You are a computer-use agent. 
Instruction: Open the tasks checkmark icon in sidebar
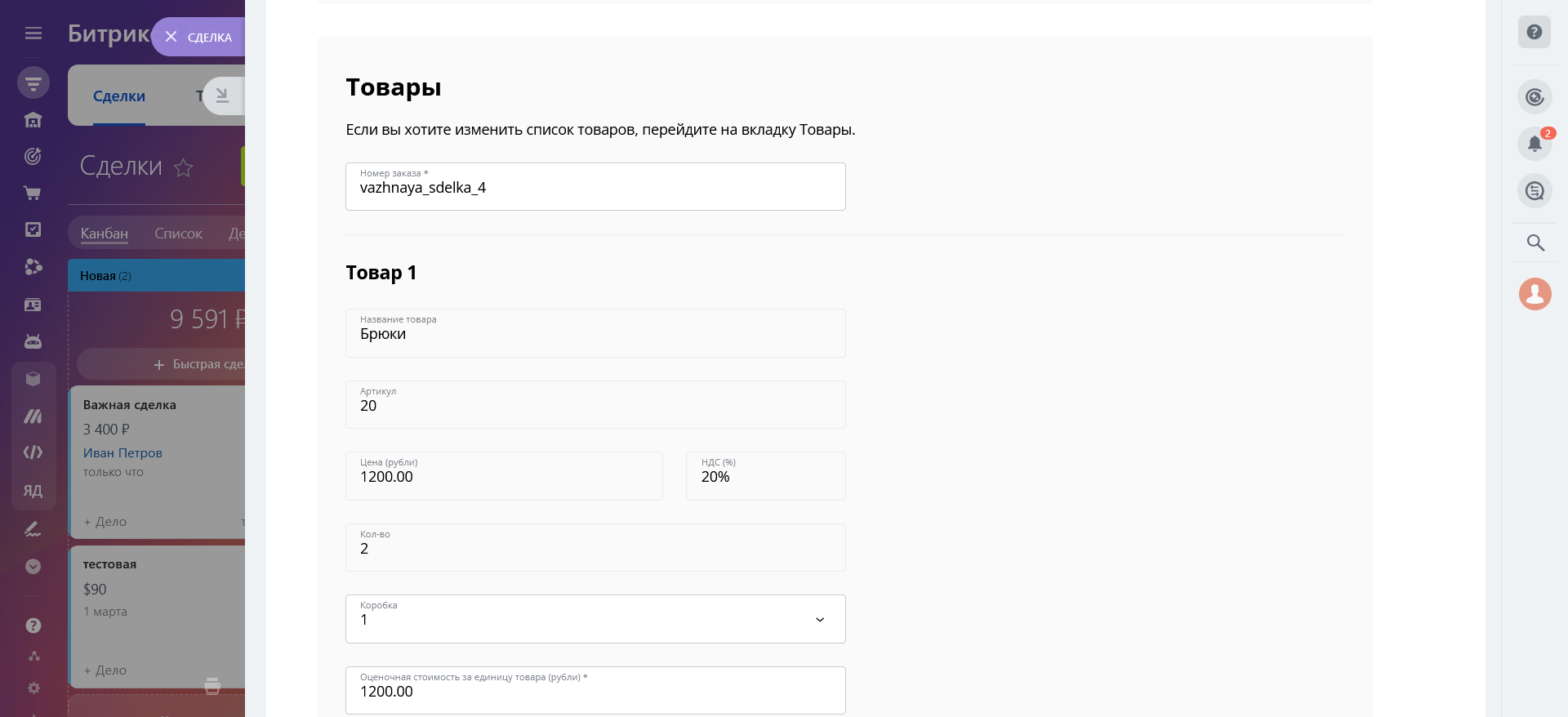[x=33, y=229]
